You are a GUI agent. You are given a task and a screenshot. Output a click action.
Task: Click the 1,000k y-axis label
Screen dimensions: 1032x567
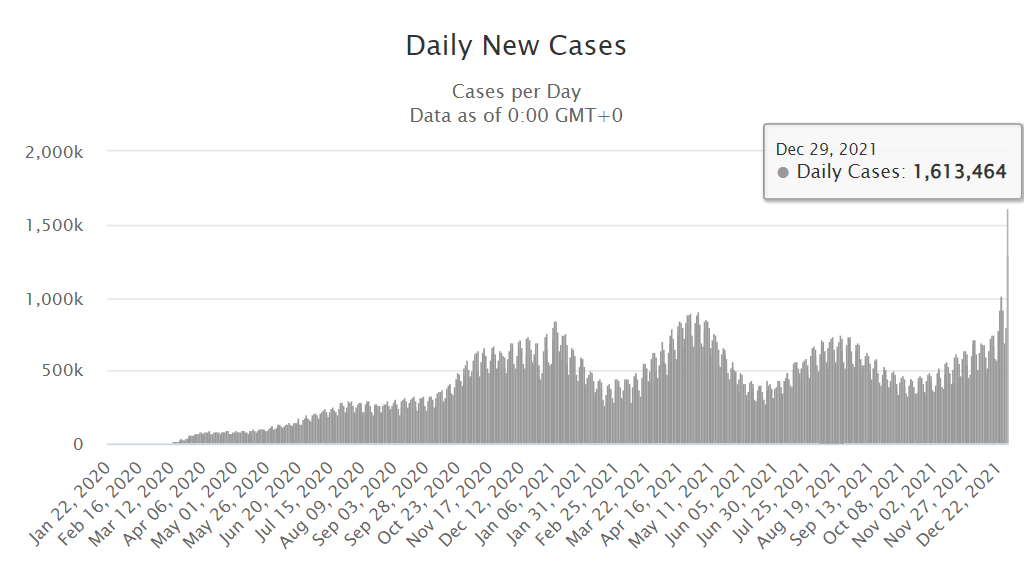click(x=58, y=299)
